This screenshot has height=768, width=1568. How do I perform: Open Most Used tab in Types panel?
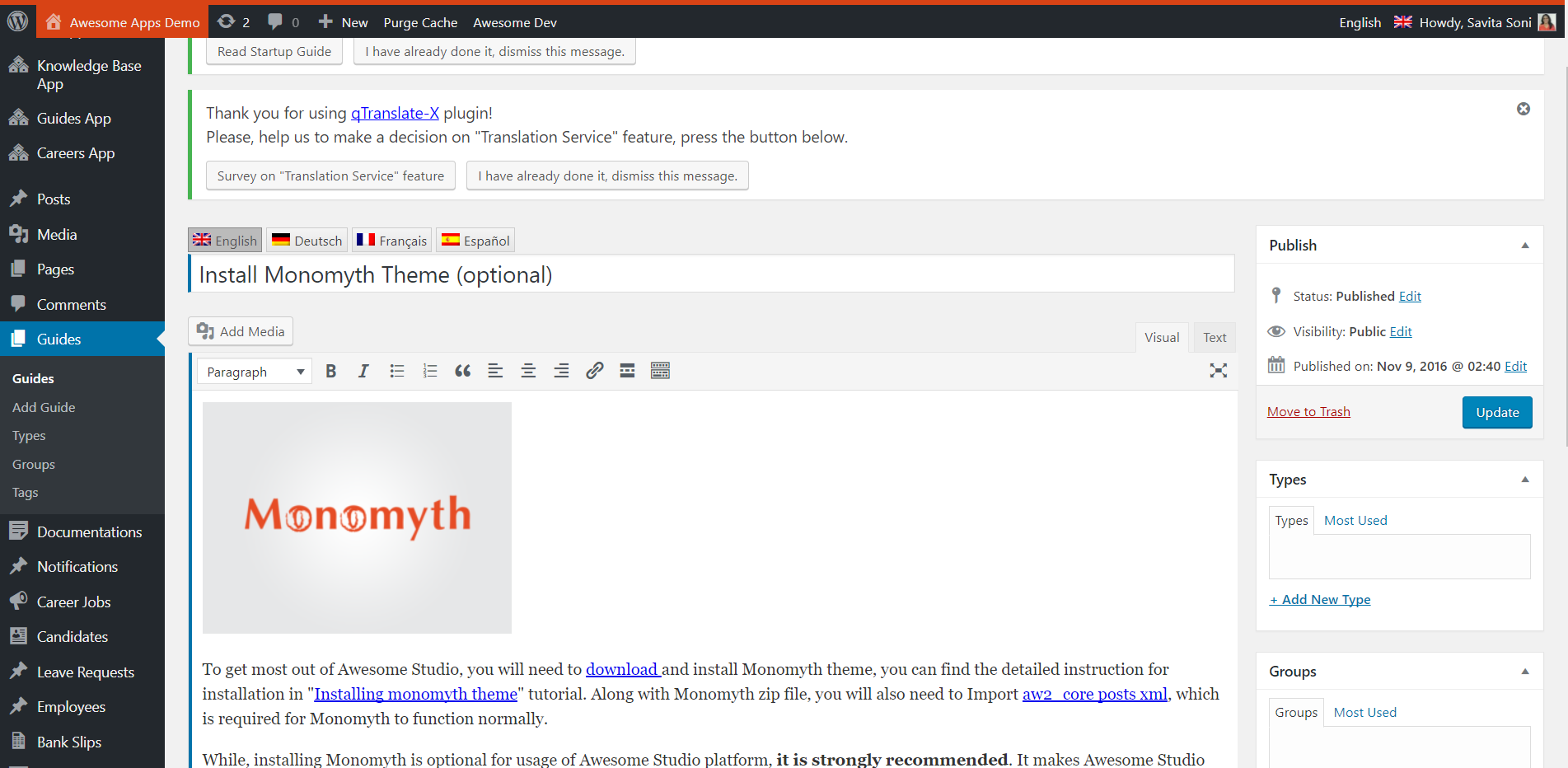pyautogui.click(x=1355, y=520)
